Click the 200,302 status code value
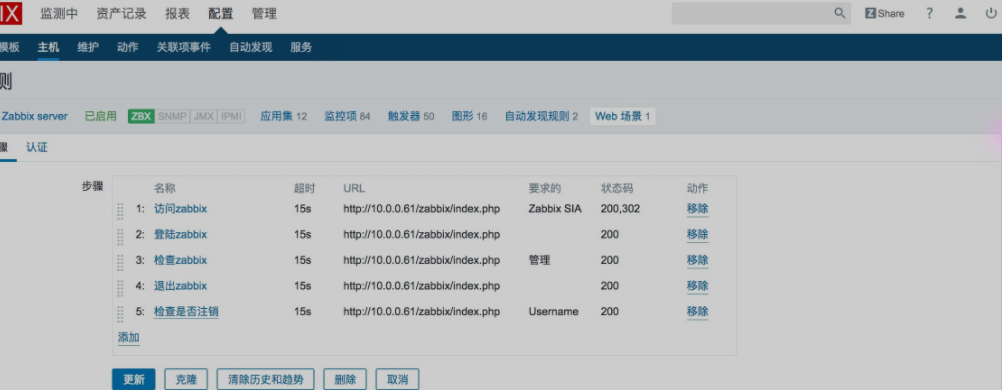 coord(620,209)
